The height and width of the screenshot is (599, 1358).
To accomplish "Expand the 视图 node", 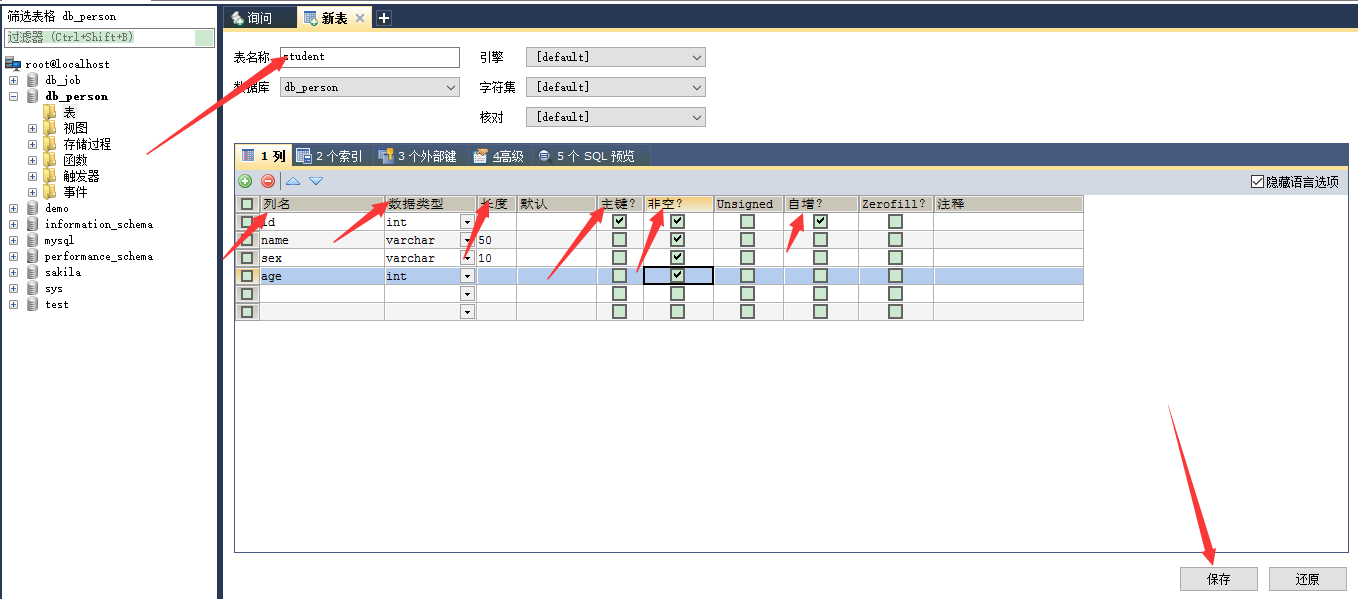I will pos(33,128).
